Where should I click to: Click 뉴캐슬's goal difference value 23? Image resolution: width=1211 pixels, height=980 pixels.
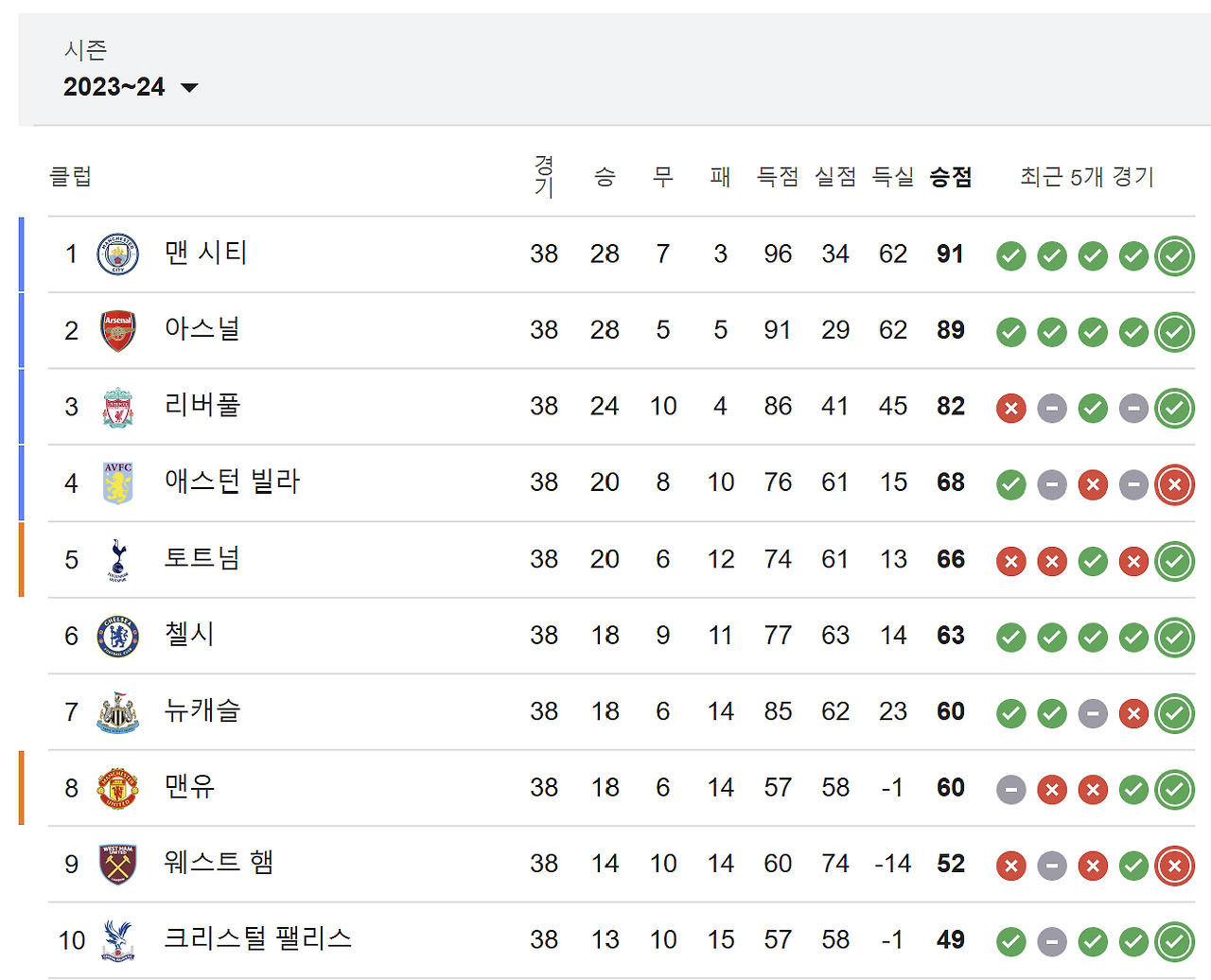tap(892, 712)
